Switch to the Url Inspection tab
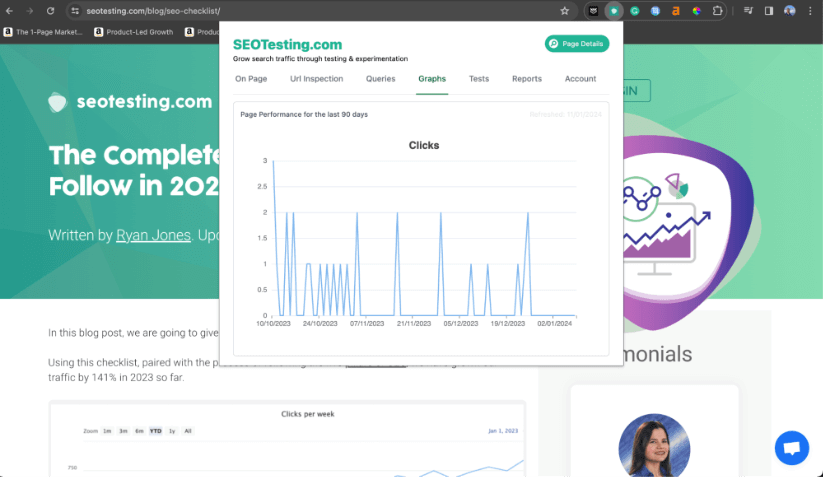The height and width of the screenshot is (477, 823). pyautogui.click(x=316, y=79)
